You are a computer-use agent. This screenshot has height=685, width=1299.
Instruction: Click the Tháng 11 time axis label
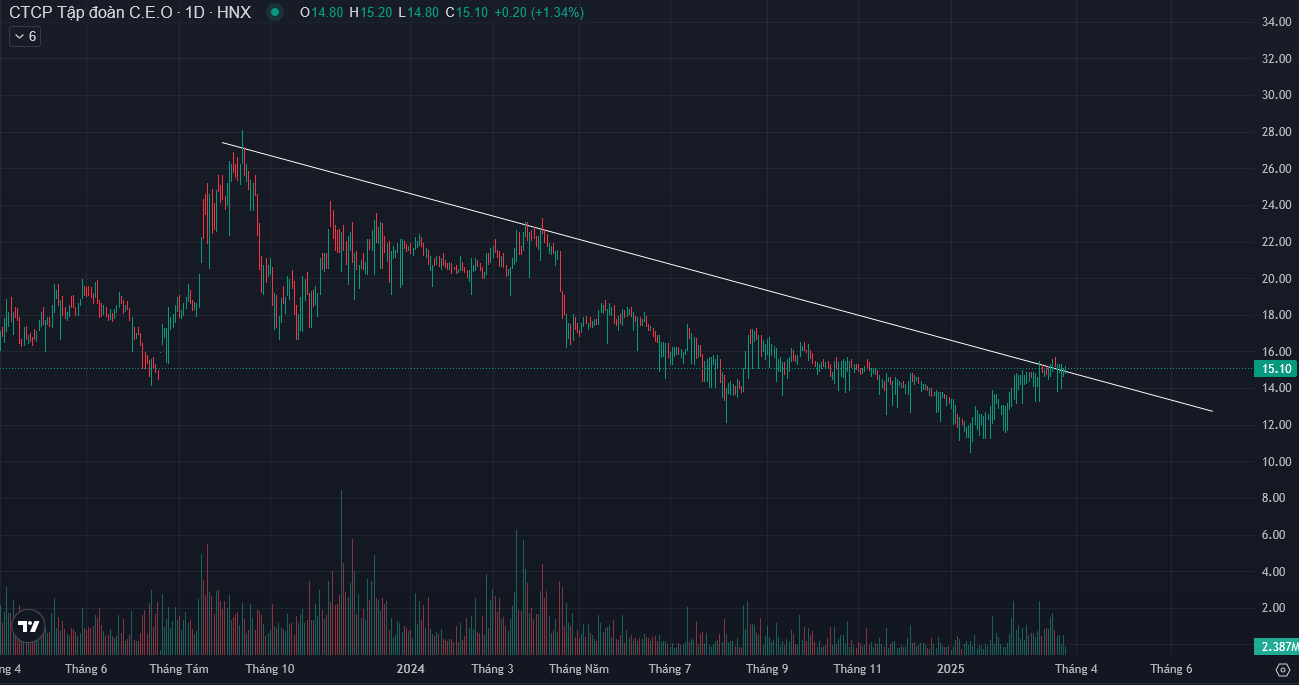[858, 669]
